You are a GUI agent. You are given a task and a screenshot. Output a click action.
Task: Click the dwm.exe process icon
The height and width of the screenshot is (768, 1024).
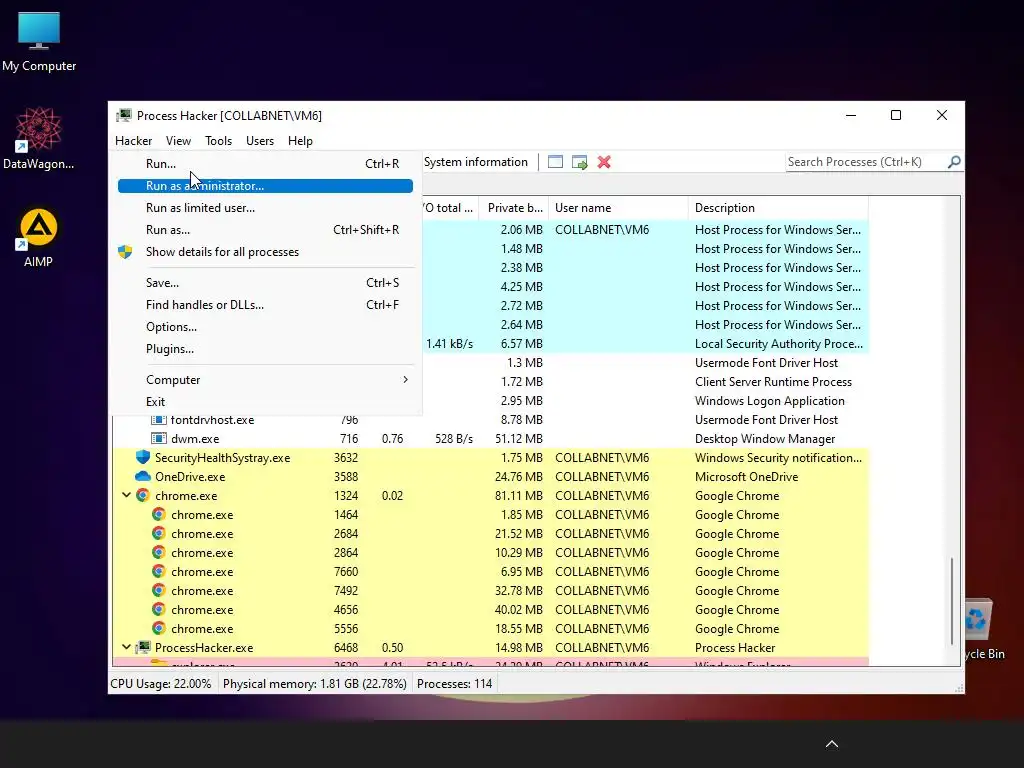159,438
